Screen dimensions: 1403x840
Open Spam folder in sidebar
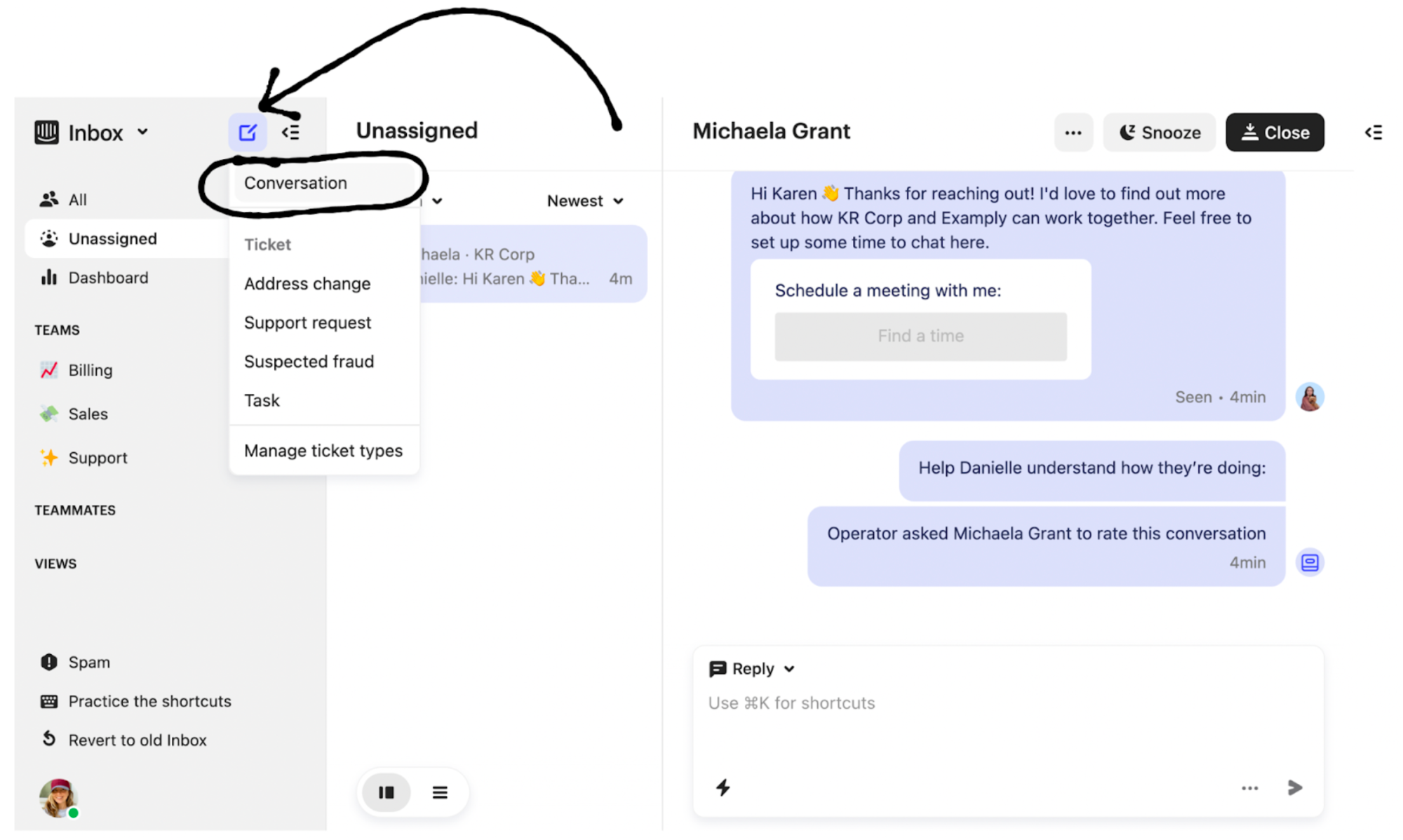click(x=89, y=662)
